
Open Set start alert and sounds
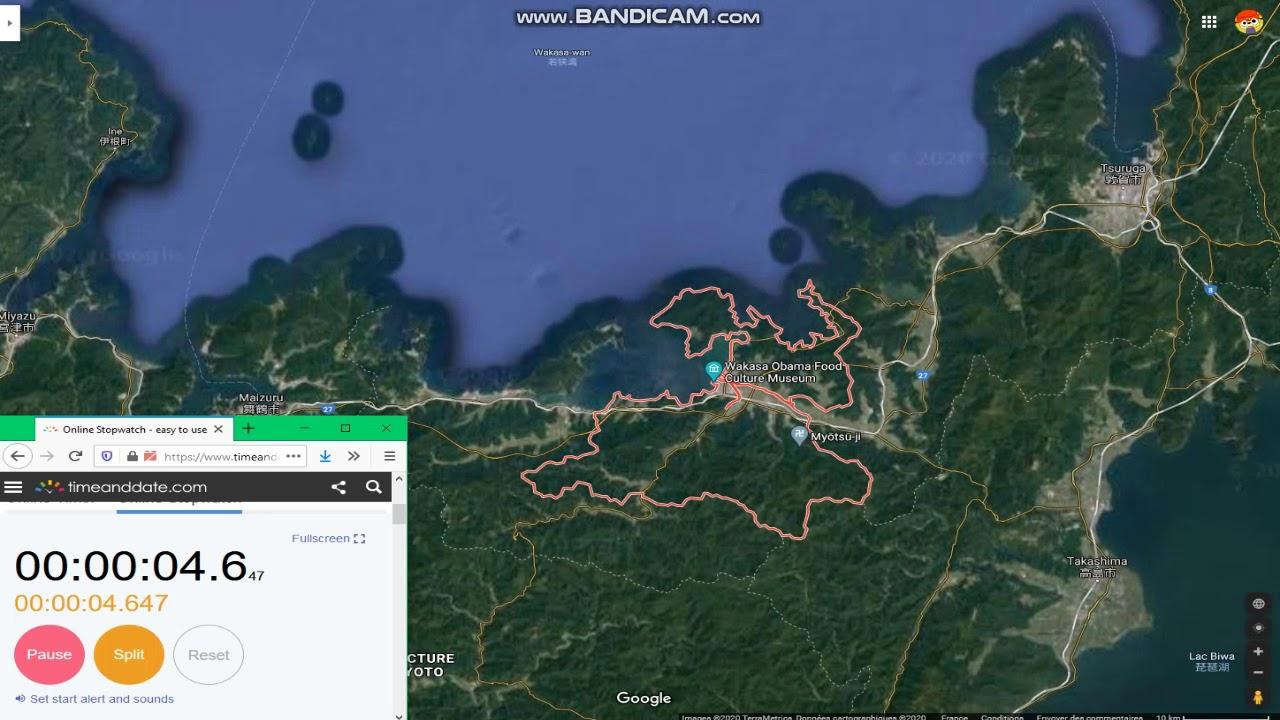click(x=100, y=699)
